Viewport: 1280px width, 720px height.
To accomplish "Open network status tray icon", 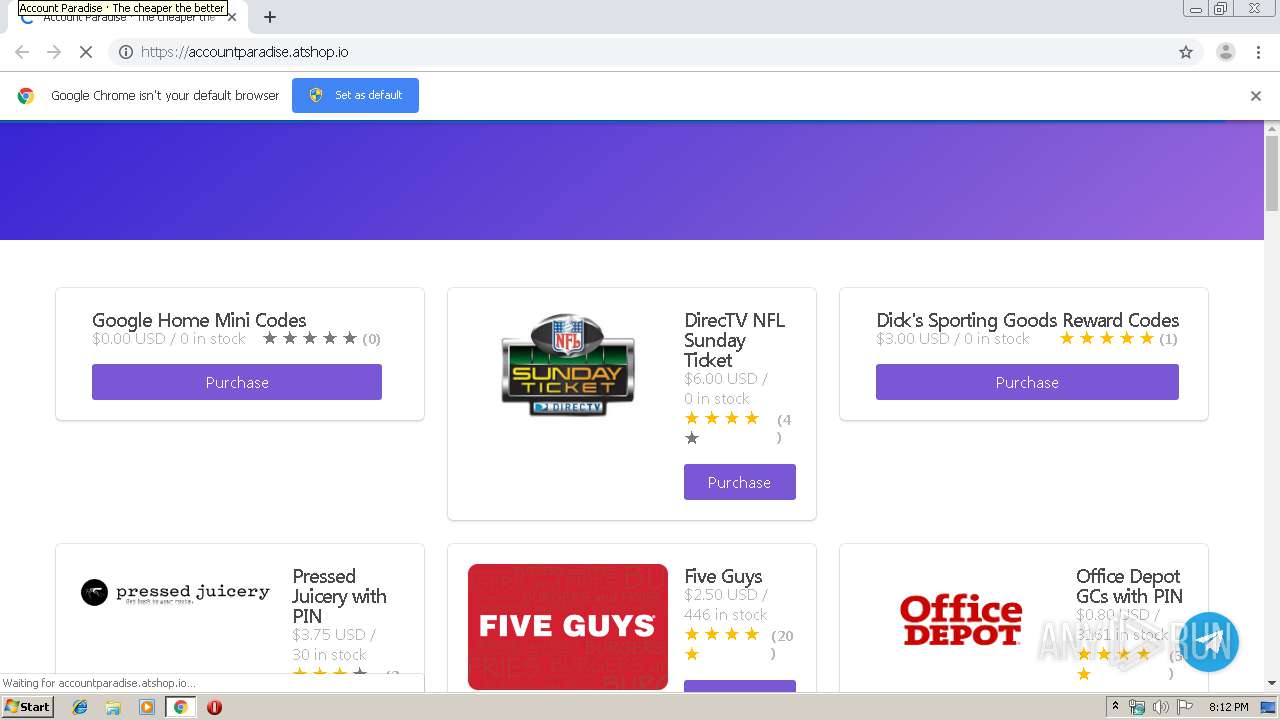I will 1137,707.
